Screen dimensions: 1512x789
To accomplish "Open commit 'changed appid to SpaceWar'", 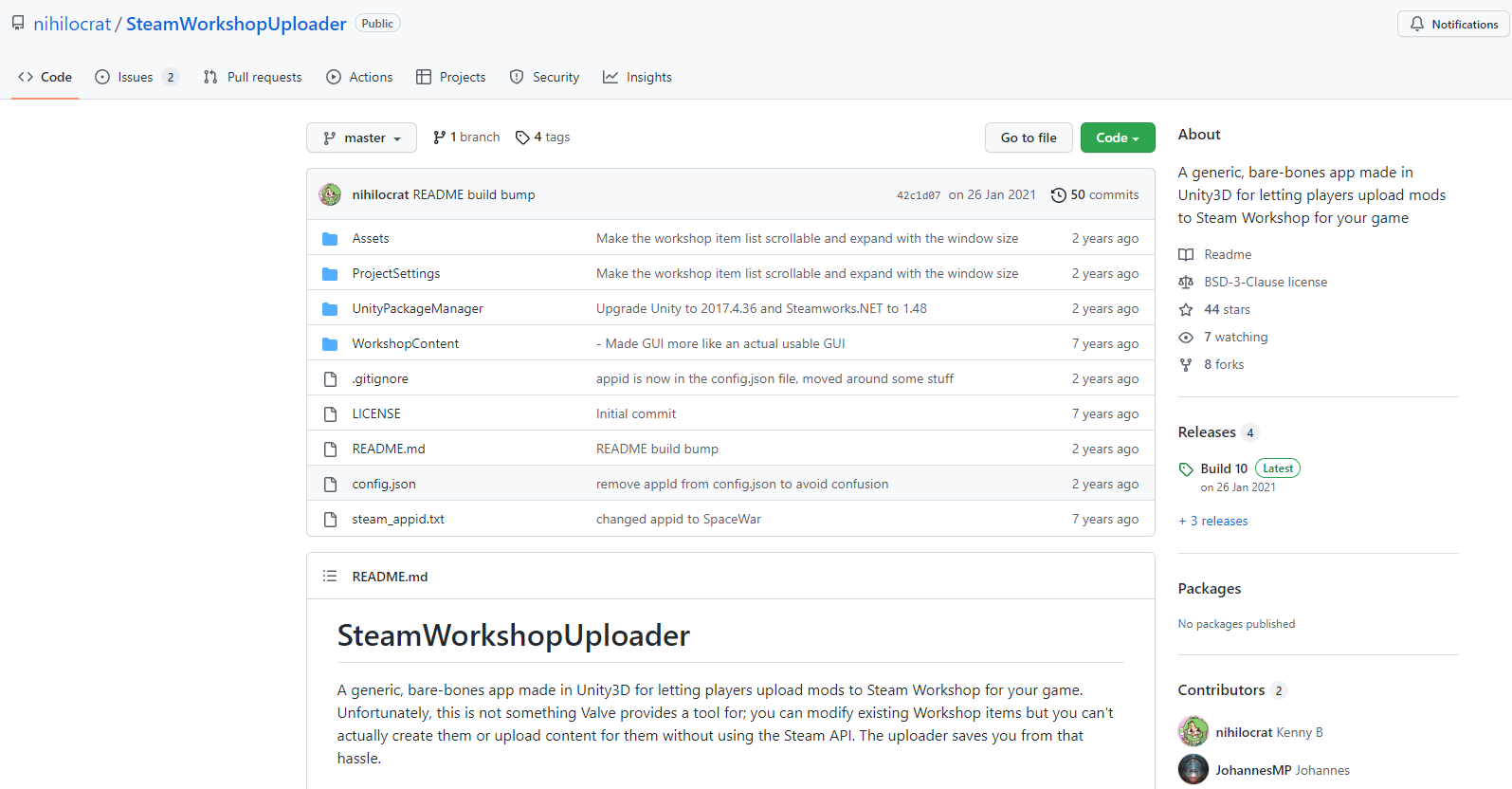I will coord(679,519).
